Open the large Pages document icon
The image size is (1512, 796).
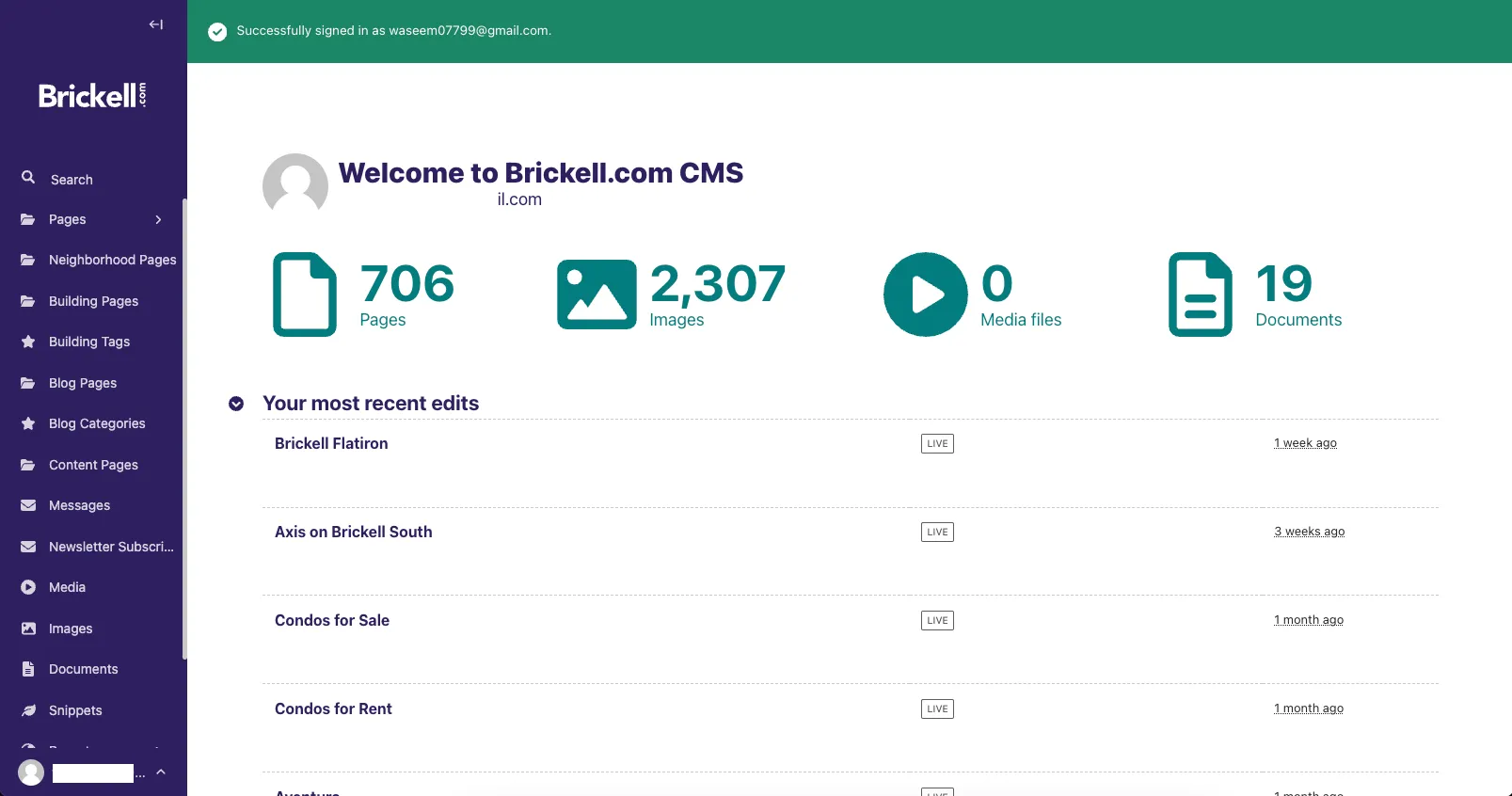coord(305,295)
